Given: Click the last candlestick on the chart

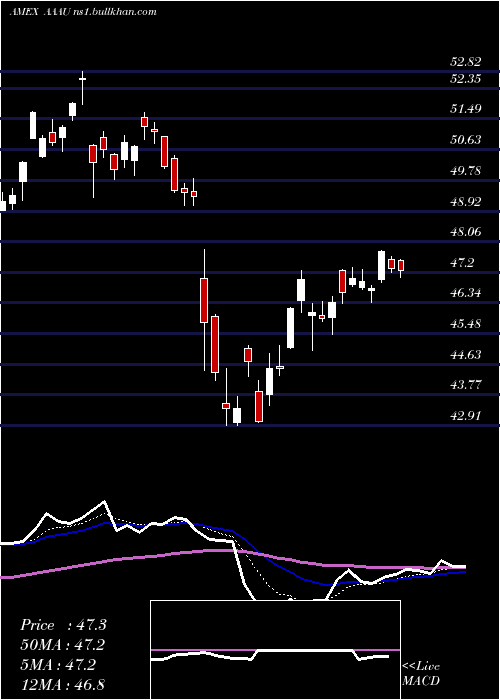Looking at the screenshot, I should tap(401, 268).
